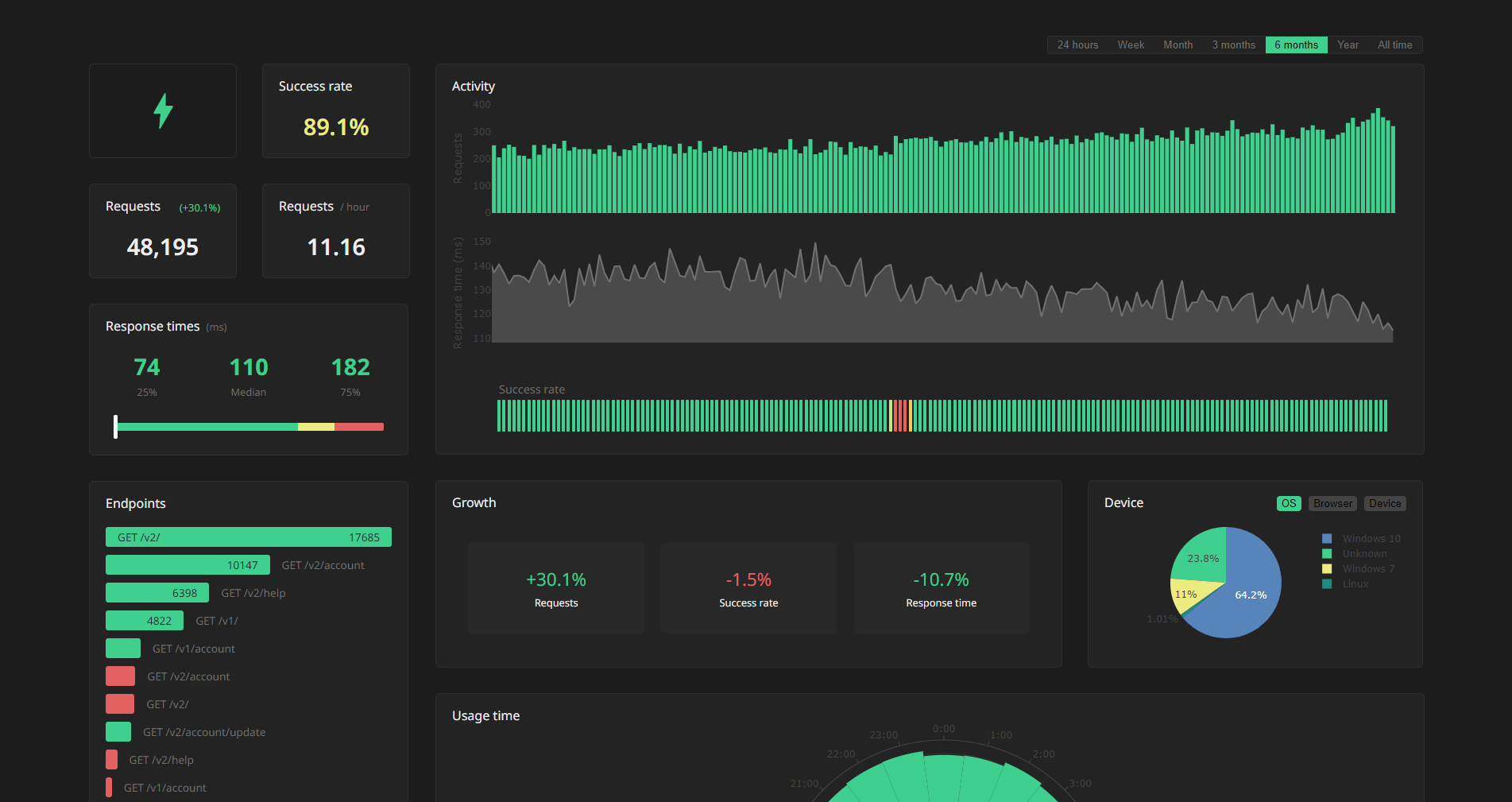Select the endpoint bar showing 10147
The width and height of the screenshot is (1512, 802).
click(188, 565)
